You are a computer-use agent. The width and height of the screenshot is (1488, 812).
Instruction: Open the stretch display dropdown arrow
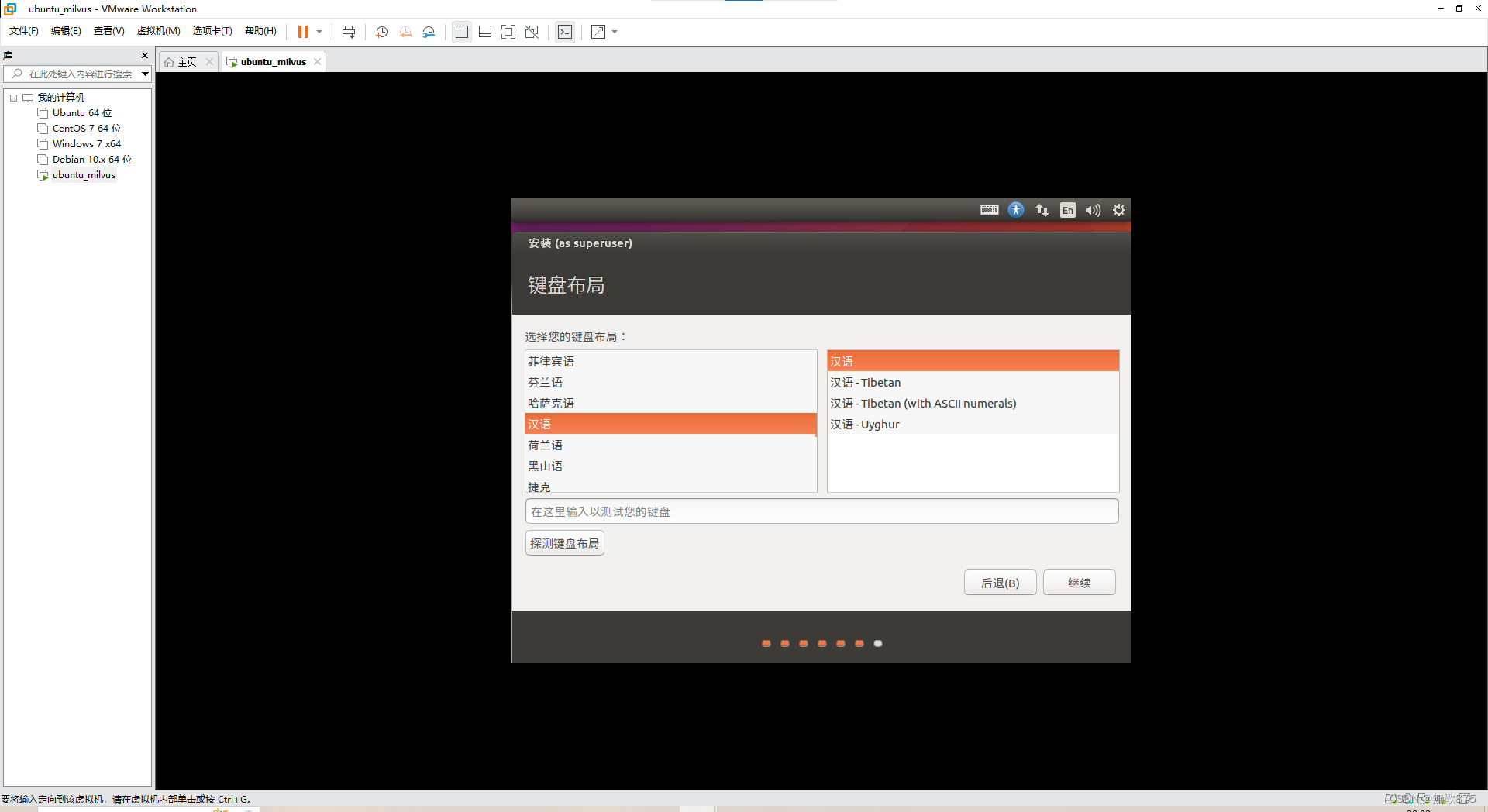pyautogui.click(x=615, y=32)
